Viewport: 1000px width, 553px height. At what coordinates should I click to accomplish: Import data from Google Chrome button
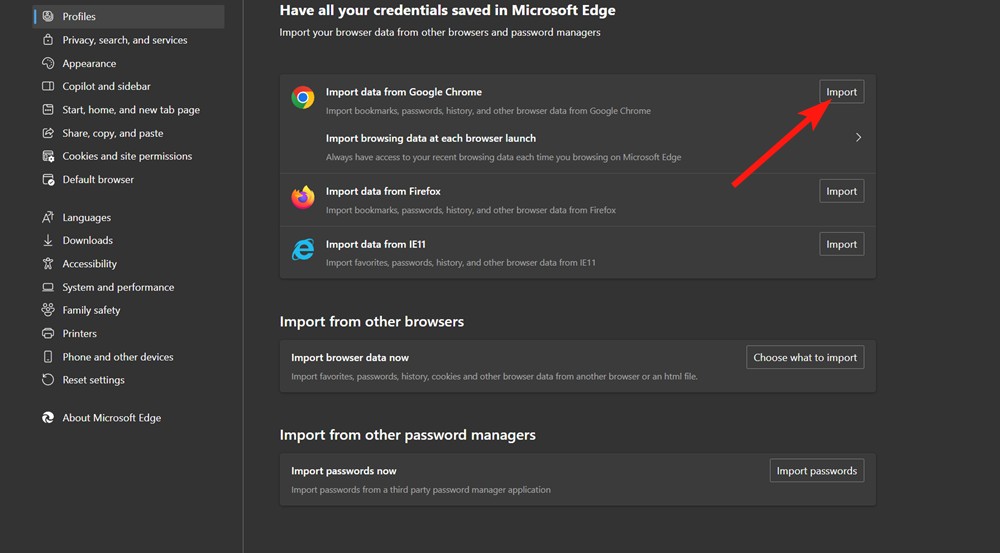coord(841,92)
